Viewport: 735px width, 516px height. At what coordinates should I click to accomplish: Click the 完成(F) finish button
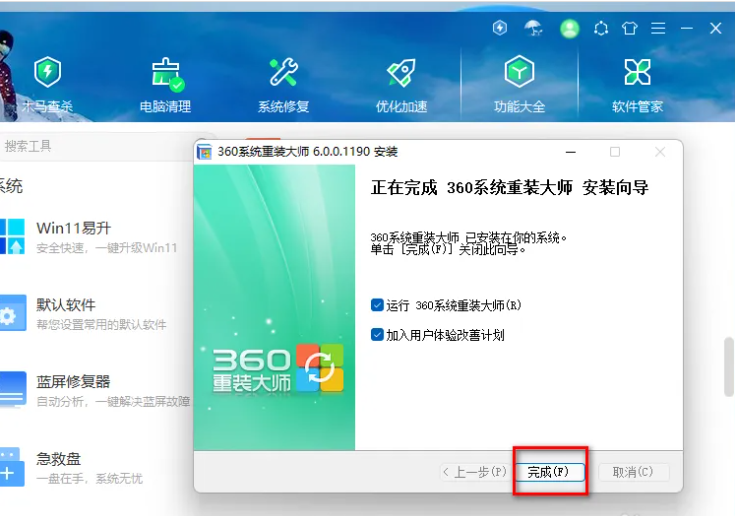[549, 472]
